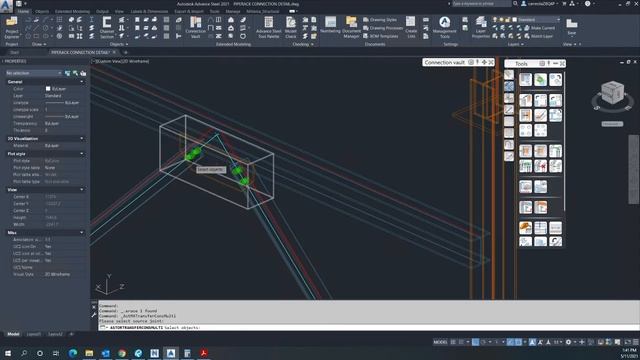Open BOM Templates

pyautogui.click(x=380, y=36)
